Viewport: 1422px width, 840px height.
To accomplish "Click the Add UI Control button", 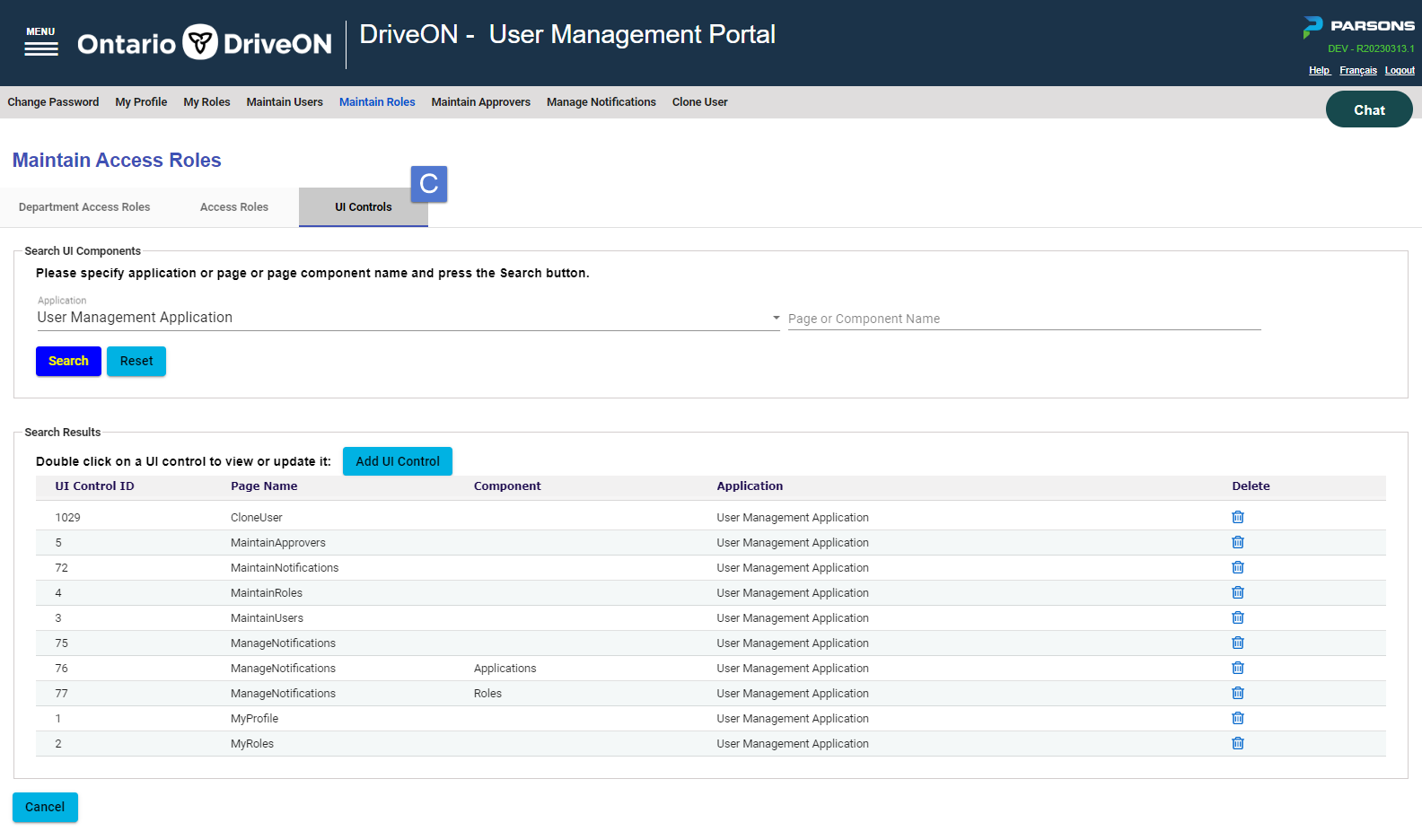I will [x=398, y=461].
